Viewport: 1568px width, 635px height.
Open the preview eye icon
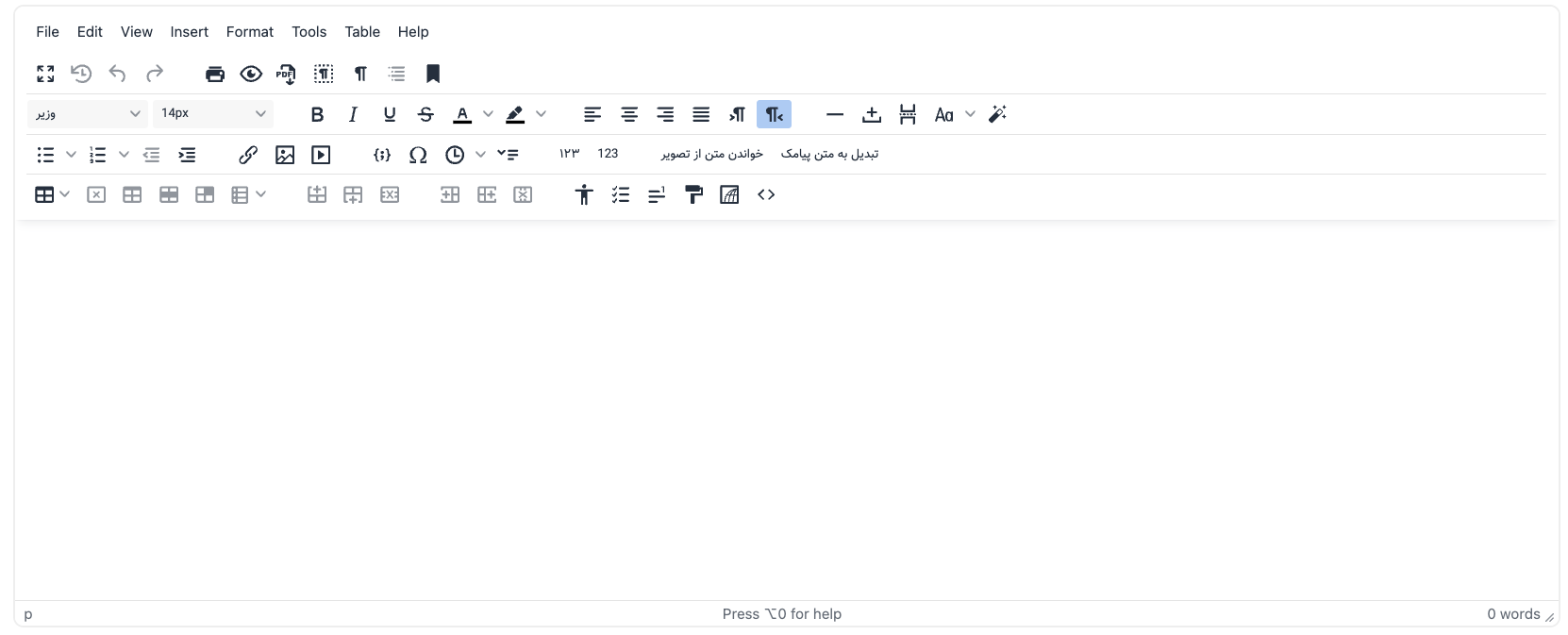click(x=251, y=74)
